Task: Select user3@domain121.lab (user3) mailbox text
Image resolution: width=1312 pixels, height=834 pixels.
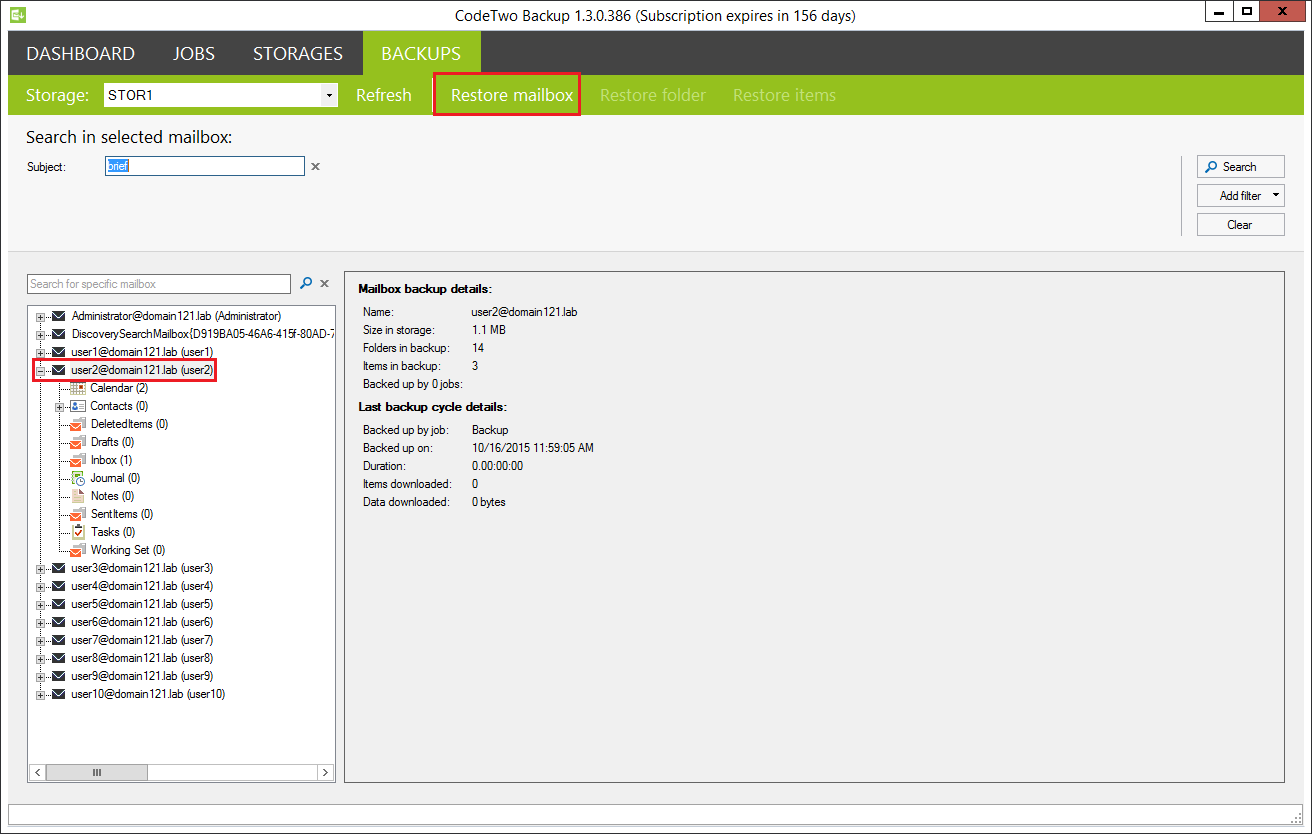Action: (142, 568)
